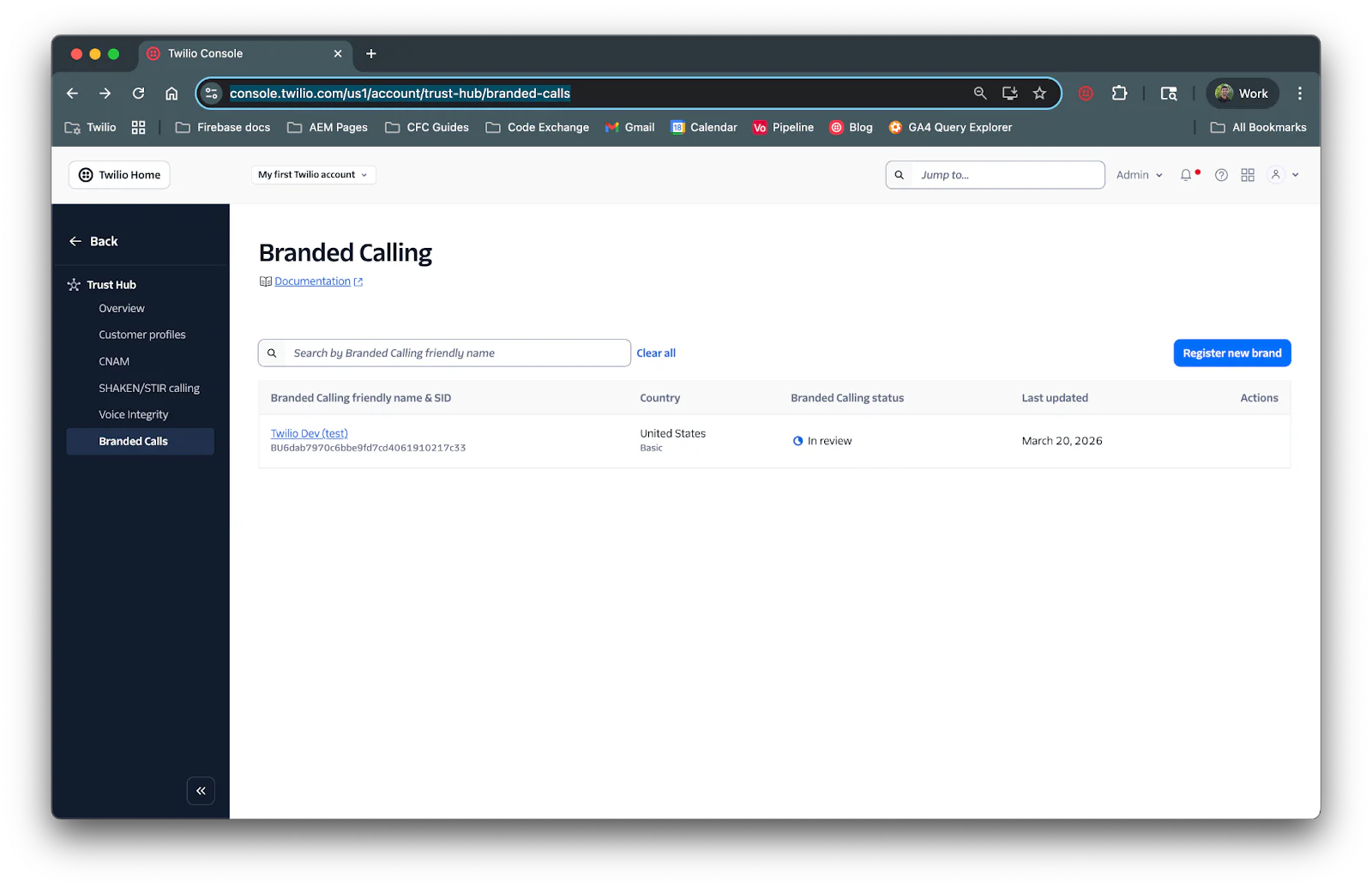Image resolution: width=1372 pixels, height=887 pixels.
Task: Click the Work profile chip in Chrome
Action: [1241, 93]
